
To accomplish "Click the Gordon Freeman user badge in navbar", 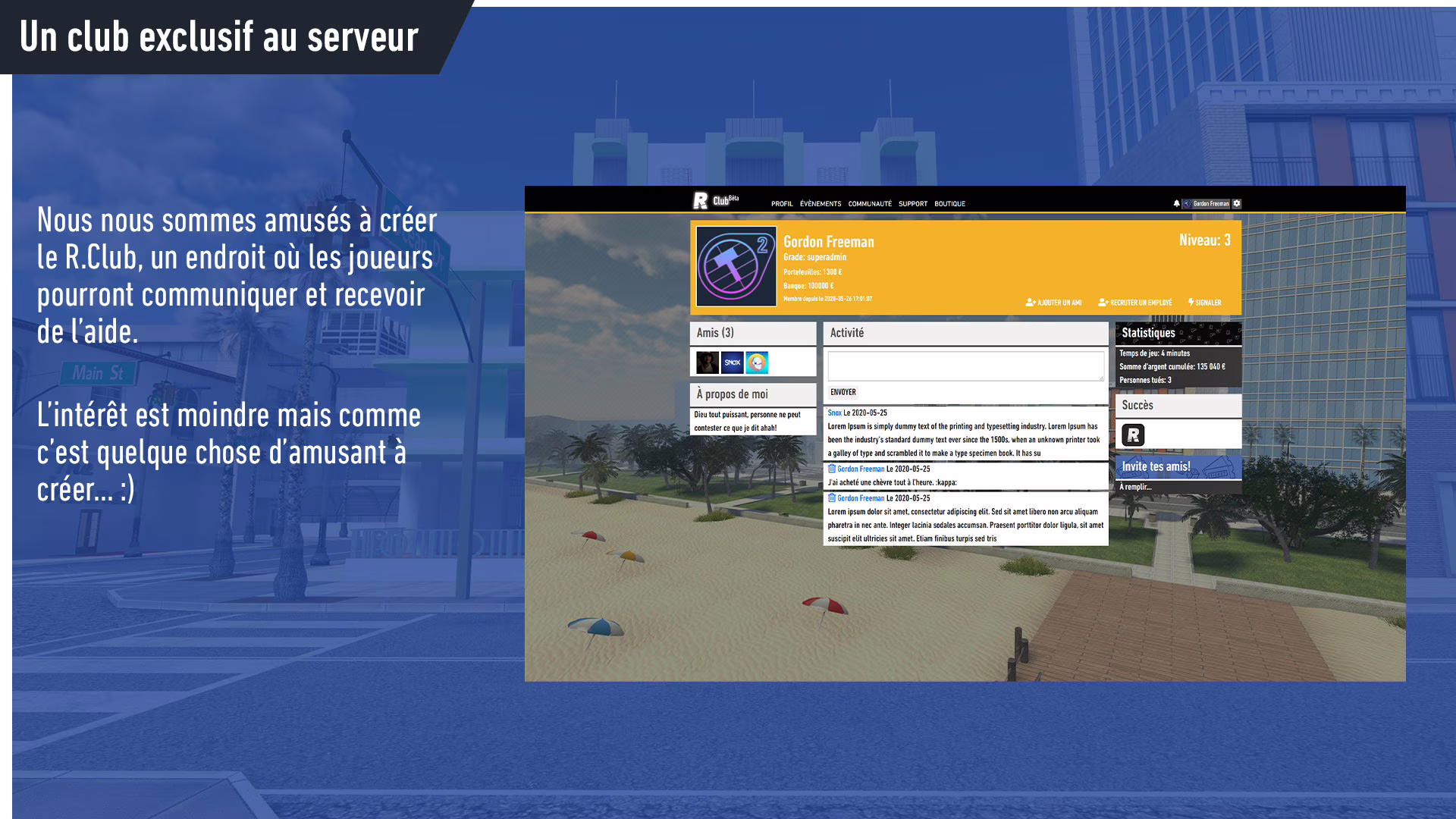I will (x=1207, y=203).
